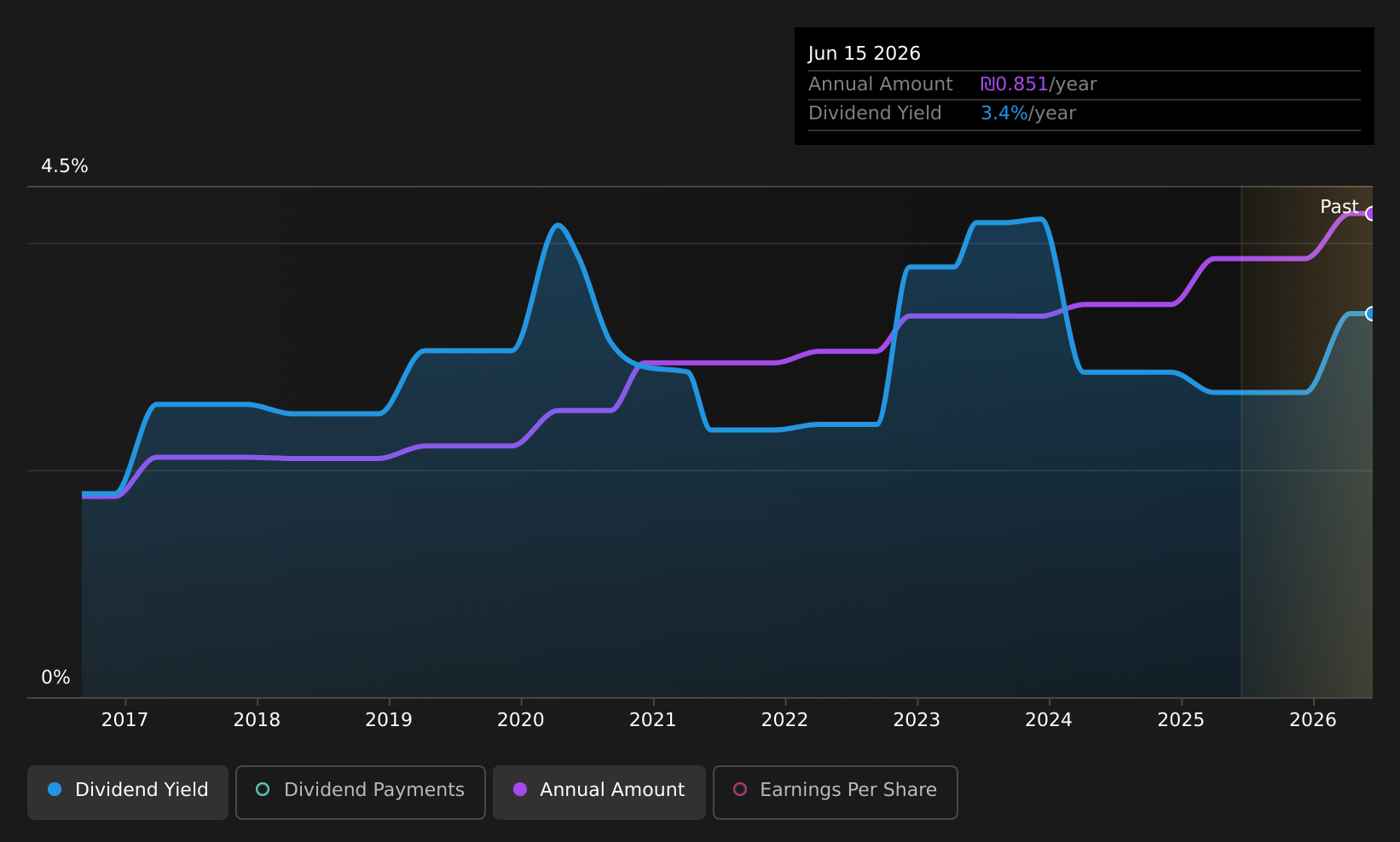Click the 2017 axis label
The image size is (1400, 842).
124,720
